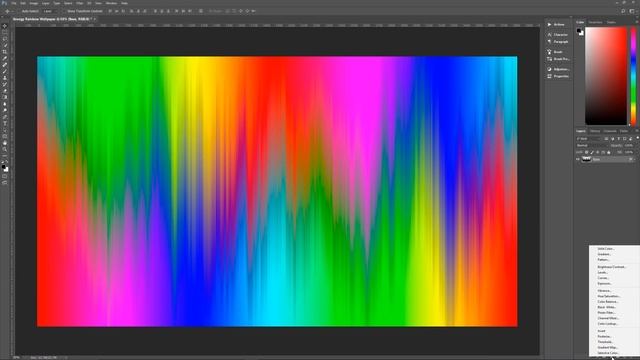Open the layer Kind filter dropdown
This screenshot has width=640, height=360.
click(x=588, y=139)
